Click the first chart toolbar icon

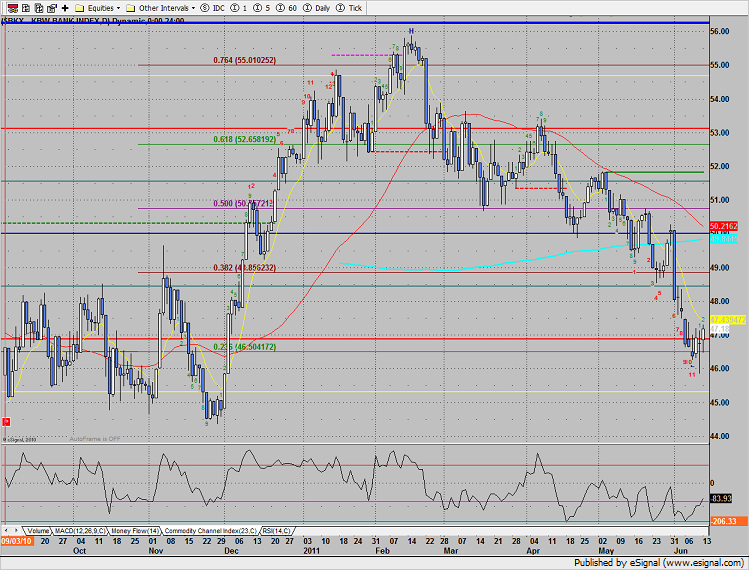(x=13, y=8)
